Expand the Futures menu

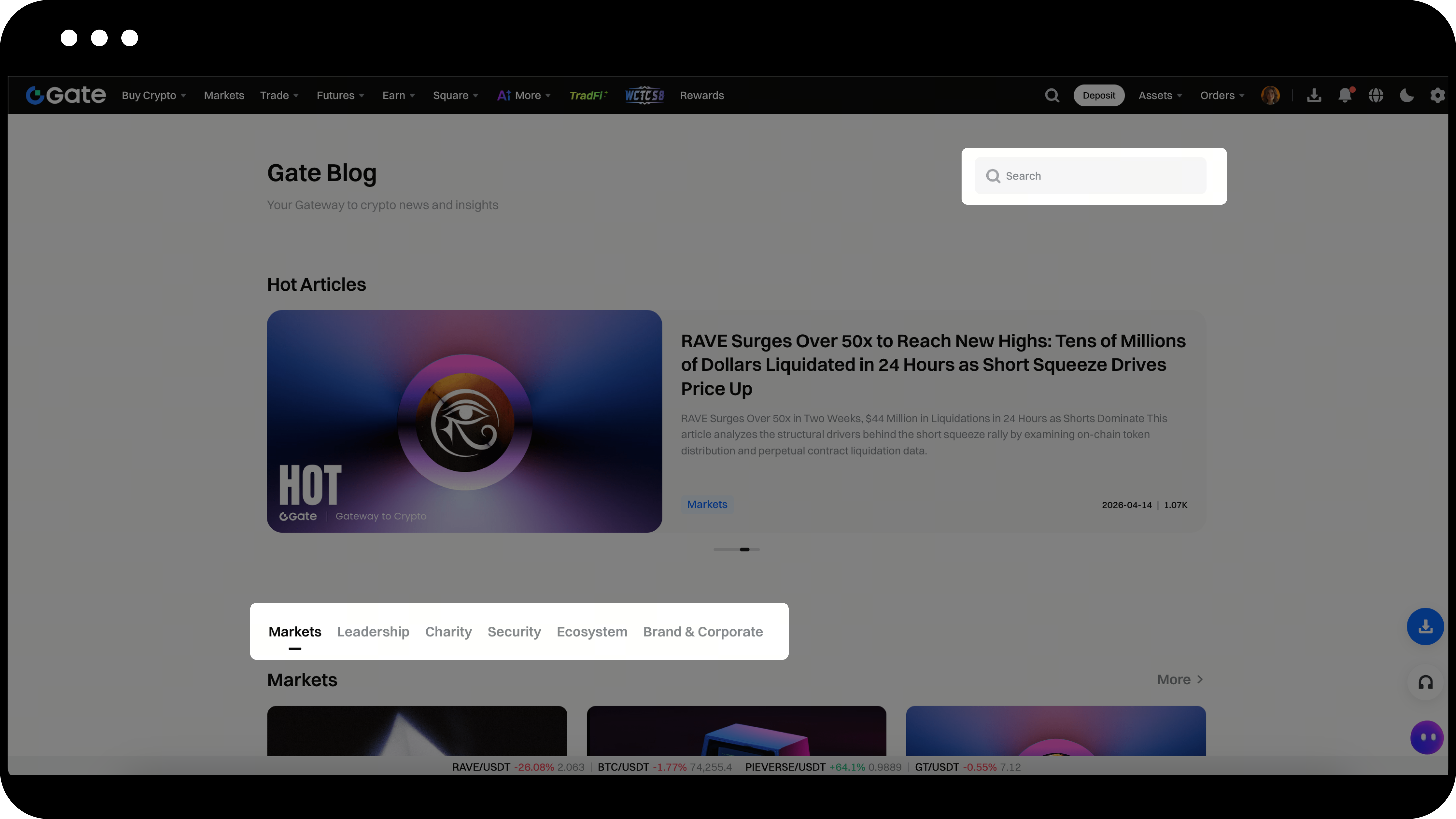340,96
